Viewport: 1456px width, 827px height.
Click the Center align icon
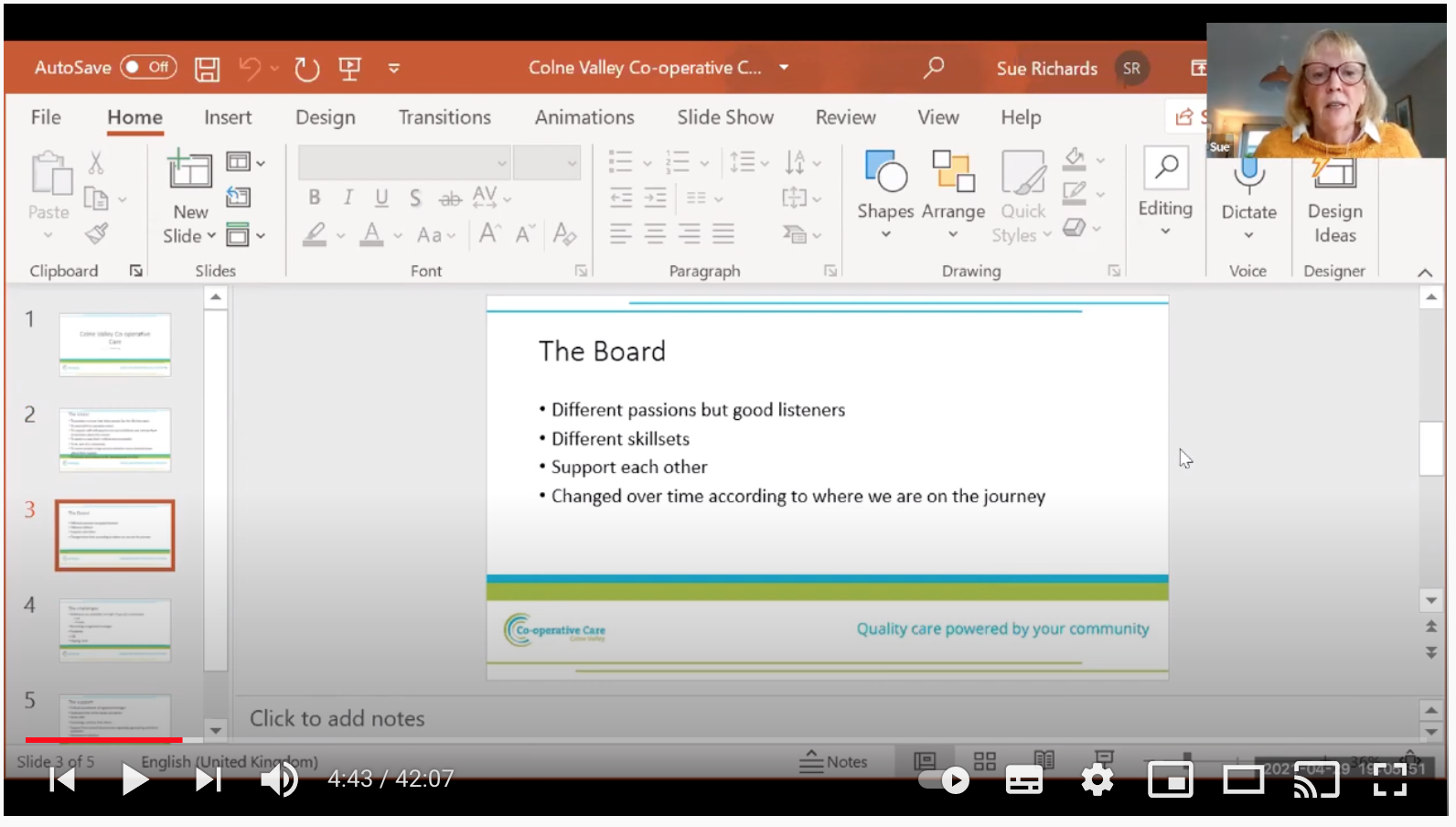click(x=655, y=234)
